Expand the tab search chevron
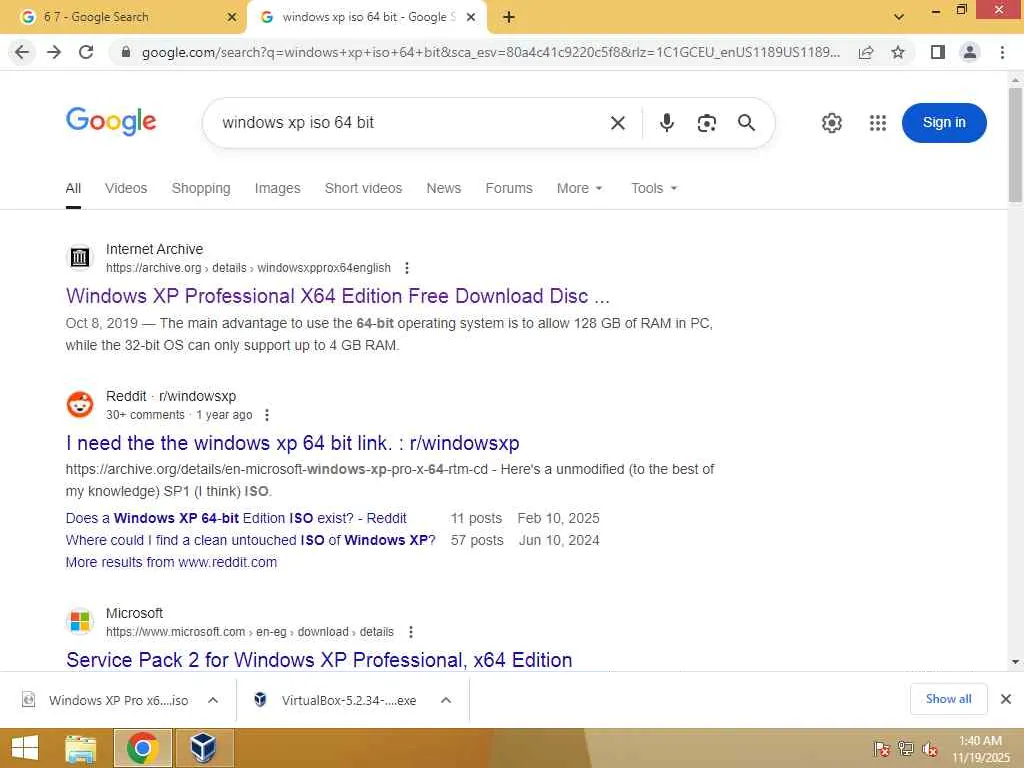Image resolution: width=1024 pixels, height=768 pixels. 899,17
